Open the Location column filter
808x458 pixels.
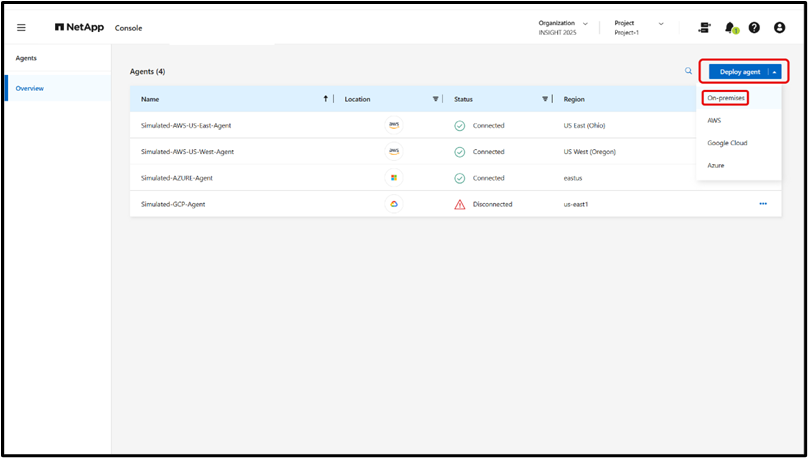click(435, 99)
